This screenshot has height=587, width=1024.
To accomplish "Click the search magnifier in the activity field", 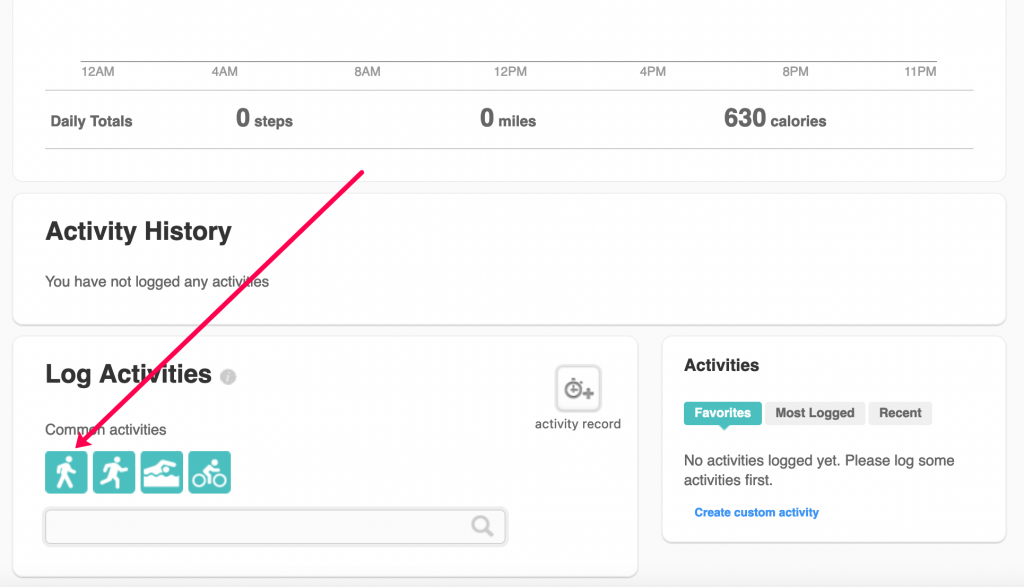I will (x=483, y=526).
